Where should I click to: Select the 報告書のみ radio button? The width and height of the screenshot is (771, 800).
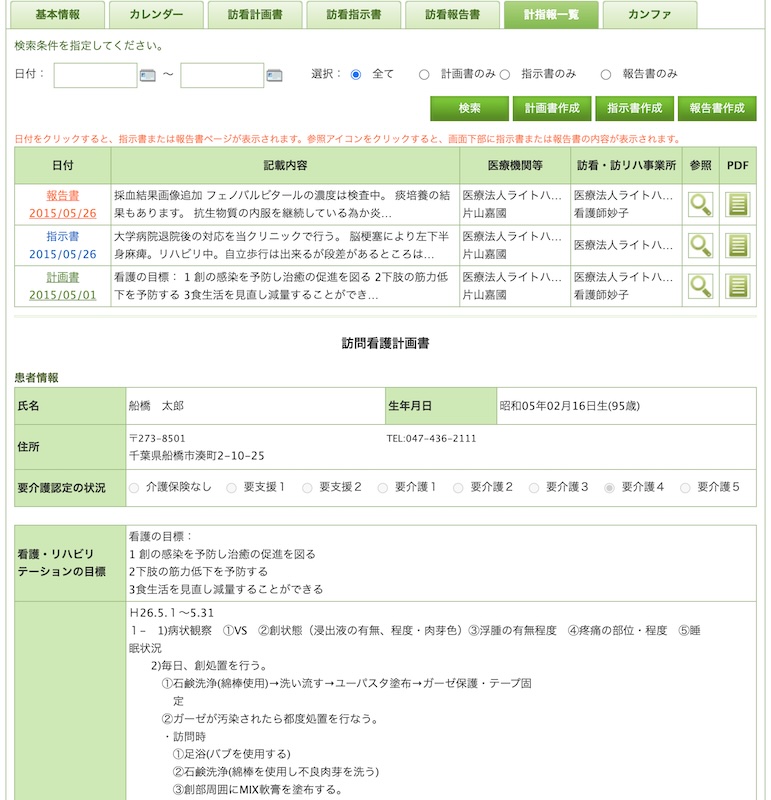606,74
